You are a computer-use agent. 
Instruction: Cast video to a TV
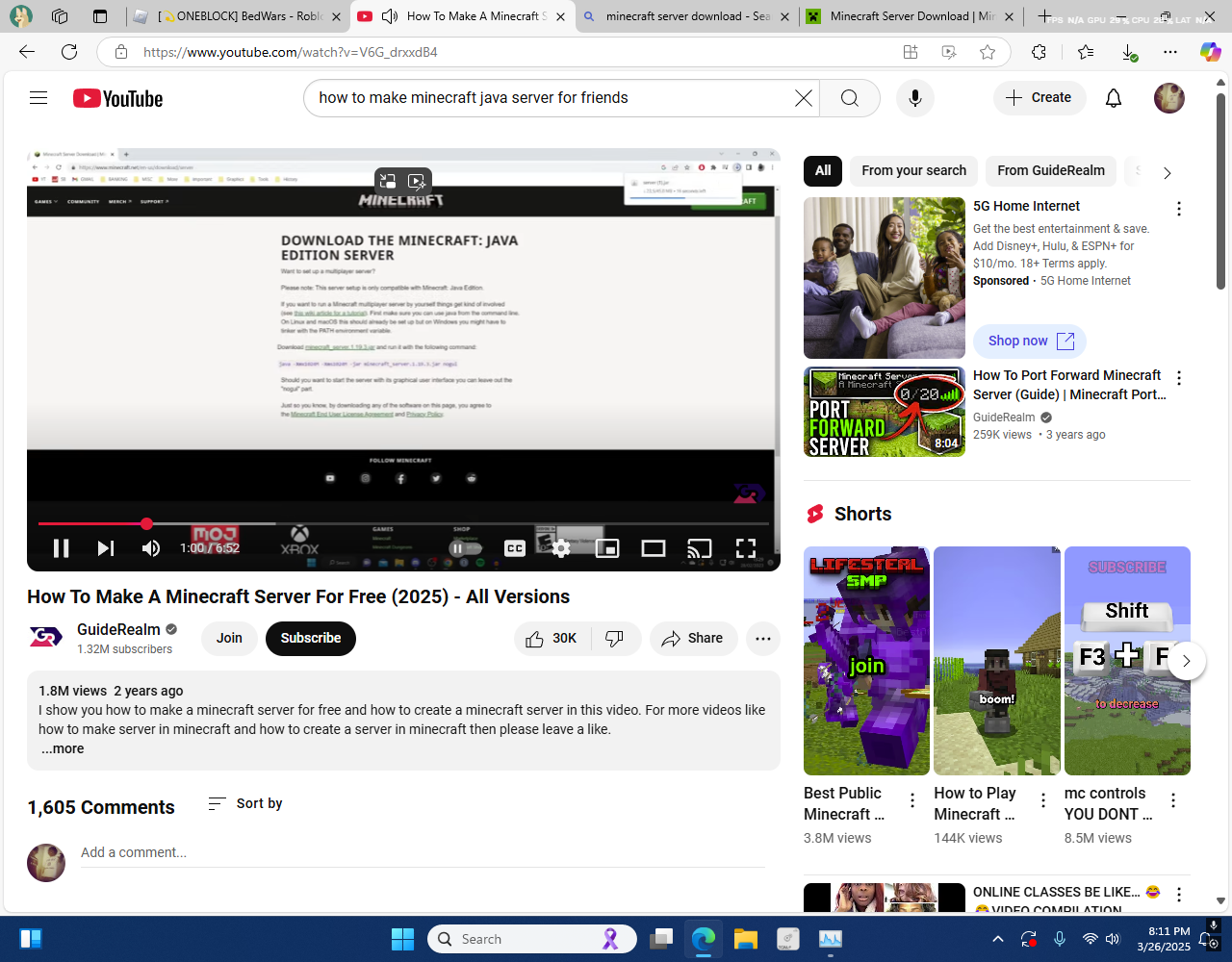click(700, 548)
